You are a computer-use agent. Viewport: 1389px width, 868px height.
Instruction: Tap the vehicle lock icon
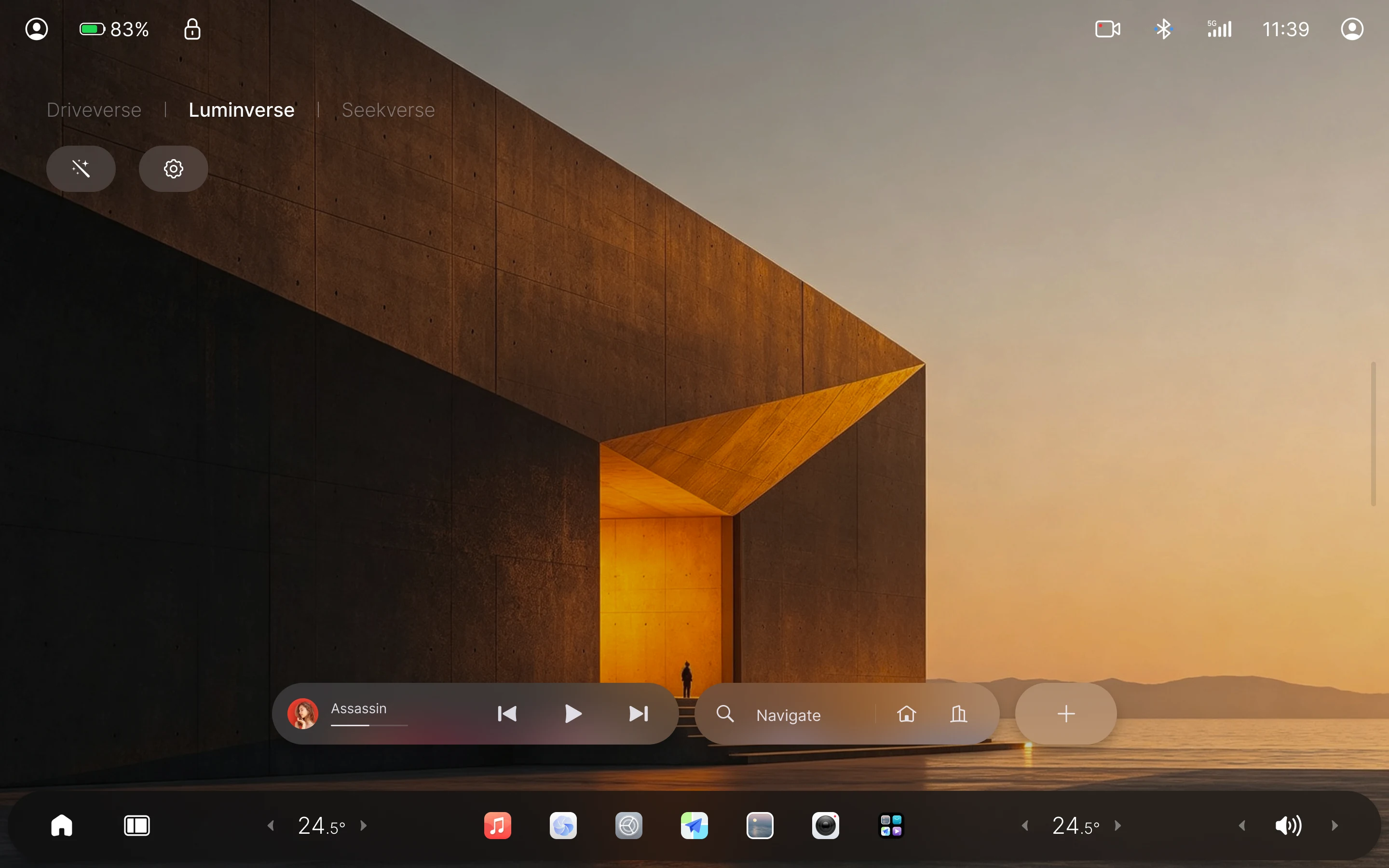(192, 29)
